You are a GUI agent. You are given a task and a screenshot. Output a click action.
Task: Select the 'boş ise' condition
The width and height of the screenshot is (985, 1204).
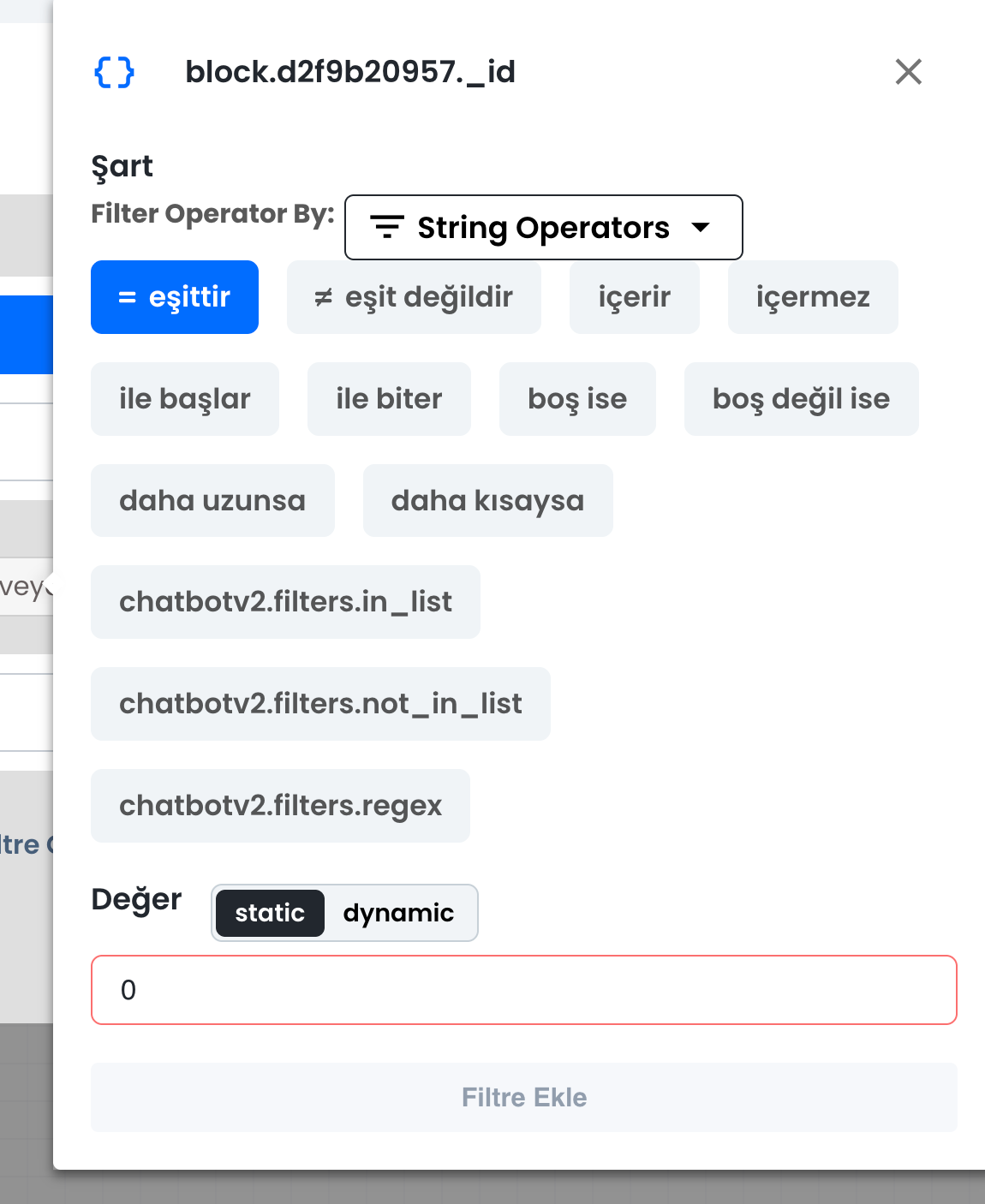pyautogui.click(x=577, y=399)
